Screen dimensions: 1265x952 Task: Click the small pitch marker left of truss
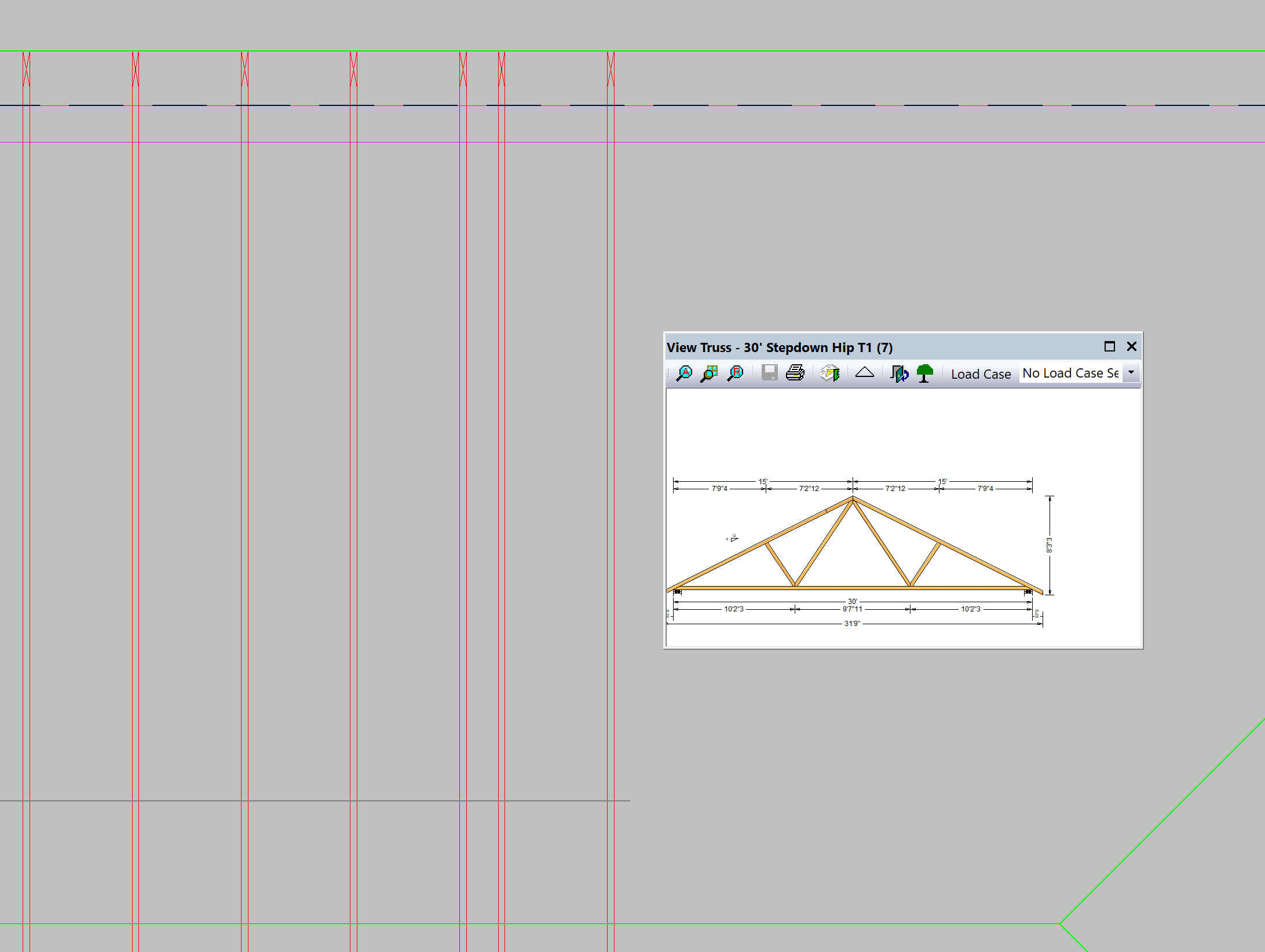tap(733, 539)
